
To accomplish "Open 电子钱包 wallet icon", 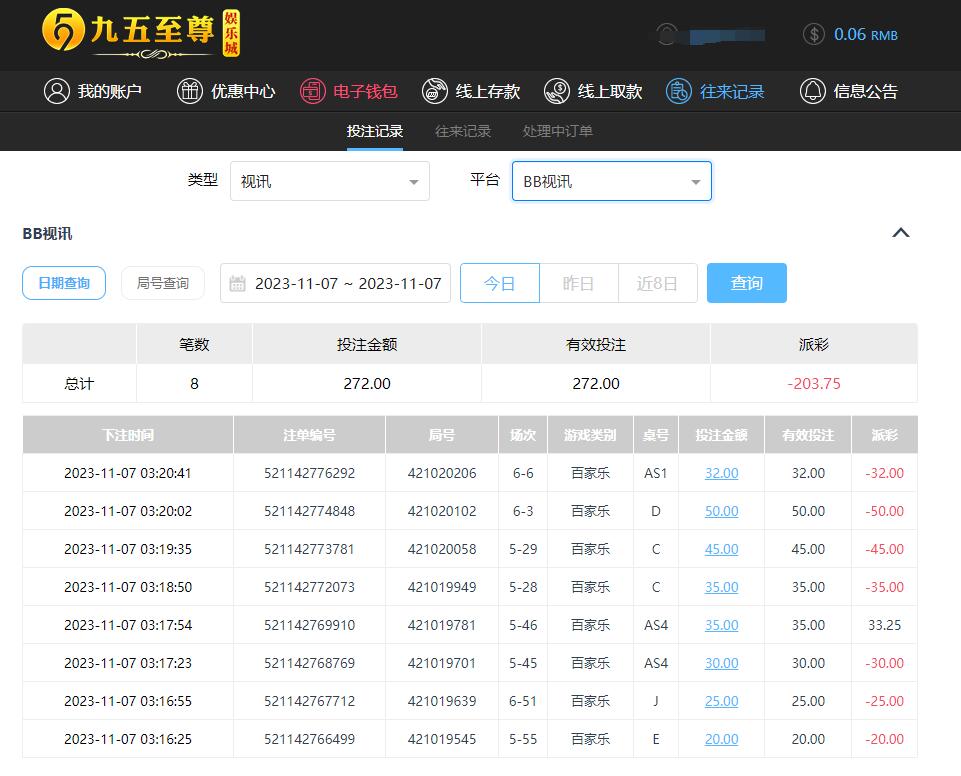I will (x=313, y=91).
